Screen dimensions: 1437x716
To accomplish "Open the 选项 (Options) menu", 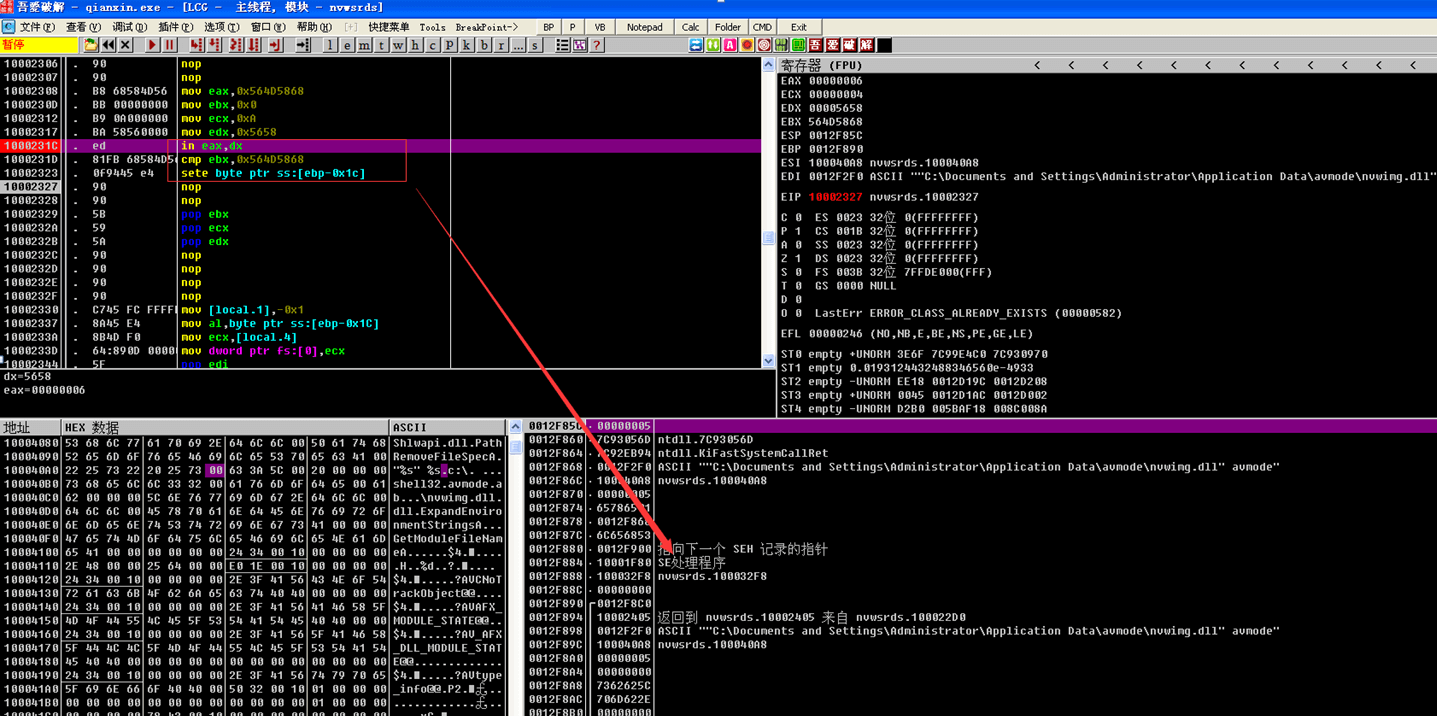I will pyautogui.click(x=222, y=27).
